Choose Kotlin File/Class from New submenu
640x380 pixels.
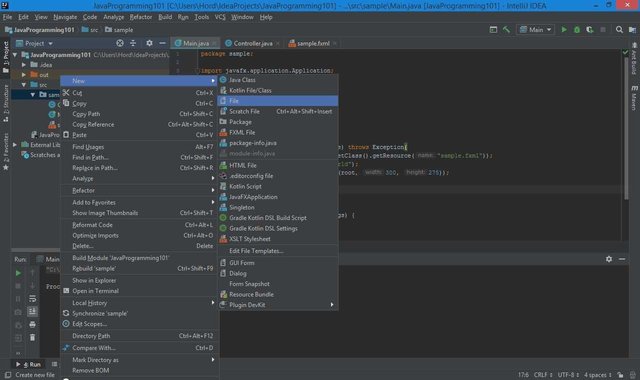pyautogui.click(x=278, y=91)
